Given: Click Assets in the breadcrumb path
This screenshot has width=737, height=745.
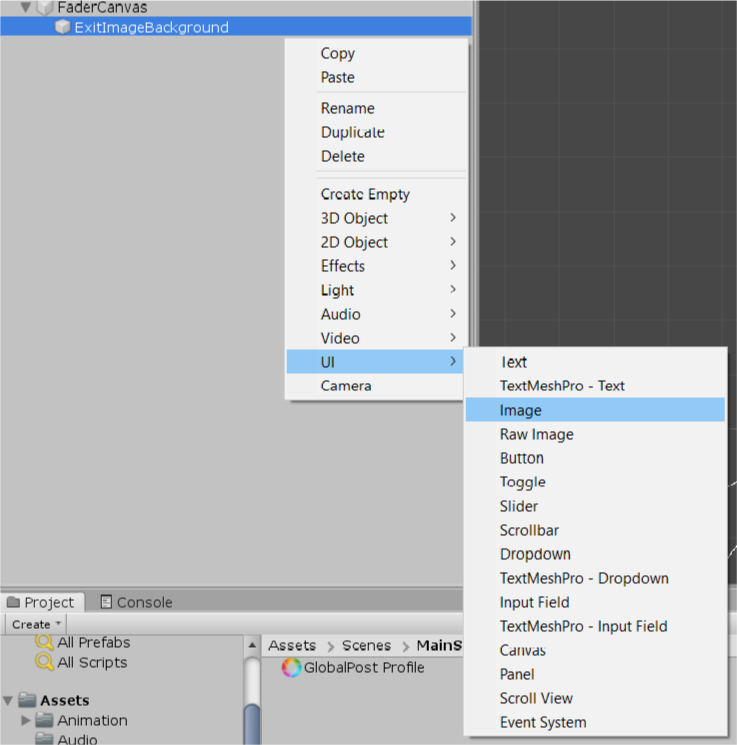Looking at the screenshot, I should (x=292, y=645).
